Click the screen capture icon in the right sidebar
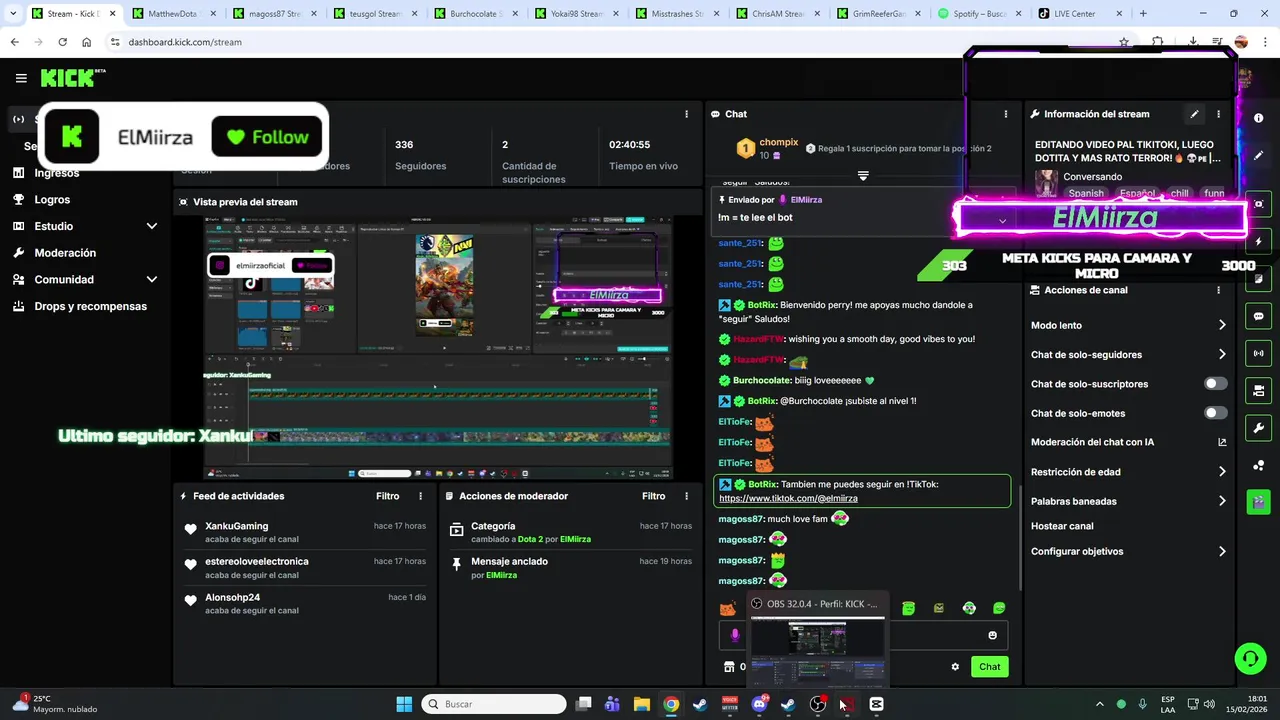 point(1258,204)
